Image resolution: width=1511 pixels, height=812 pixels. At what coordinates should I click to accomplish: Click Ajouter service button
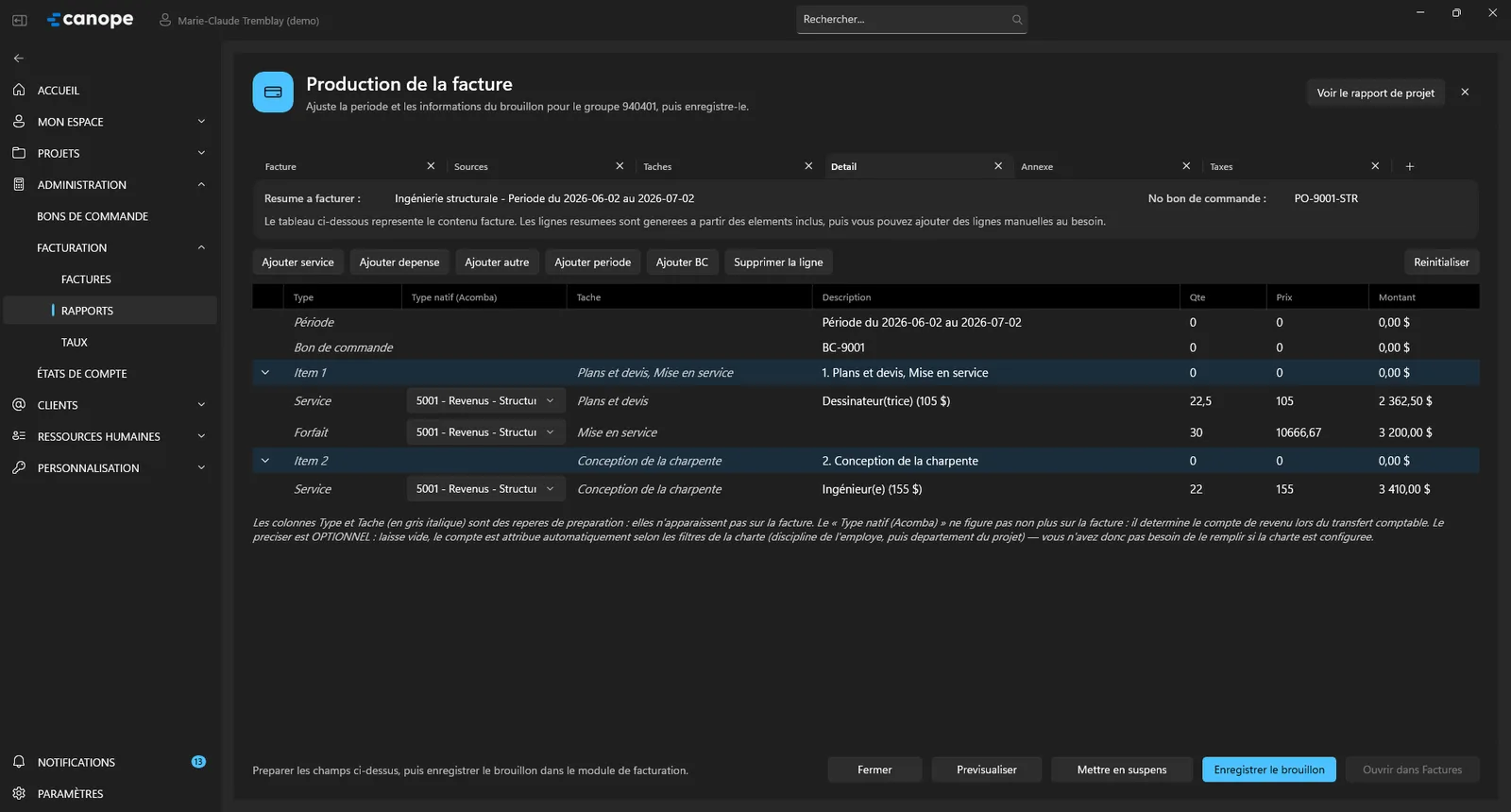coord(297,262)
